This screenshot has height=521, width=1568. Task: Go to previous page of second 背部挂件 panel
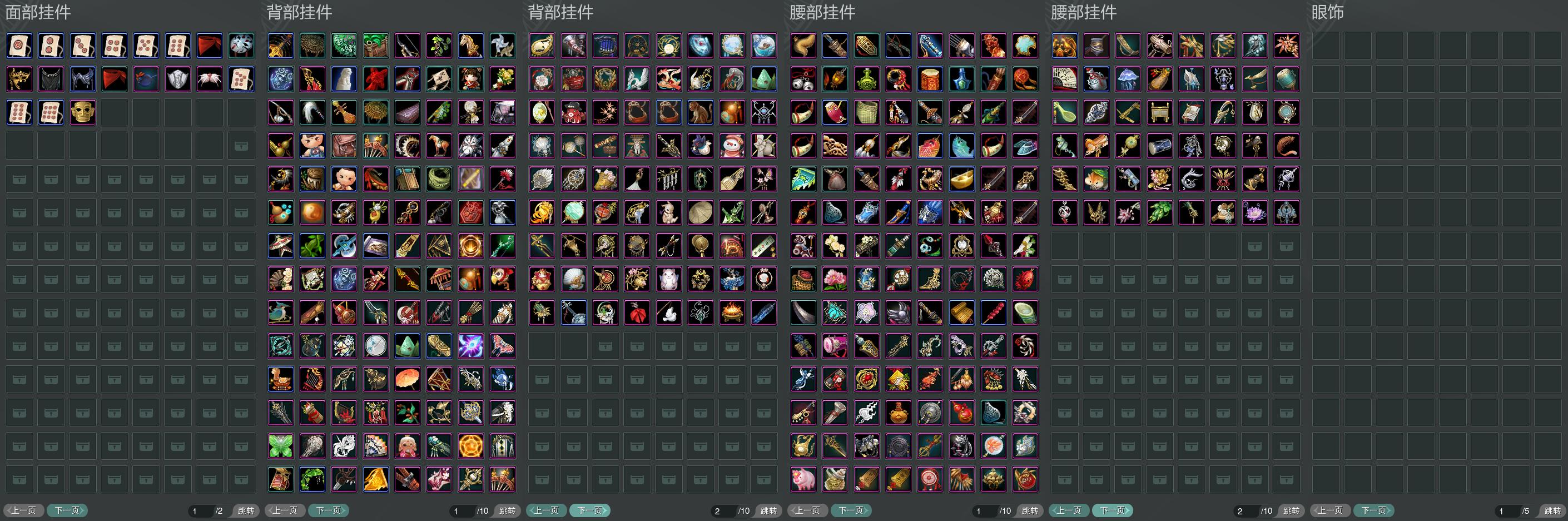pos(547,510)
